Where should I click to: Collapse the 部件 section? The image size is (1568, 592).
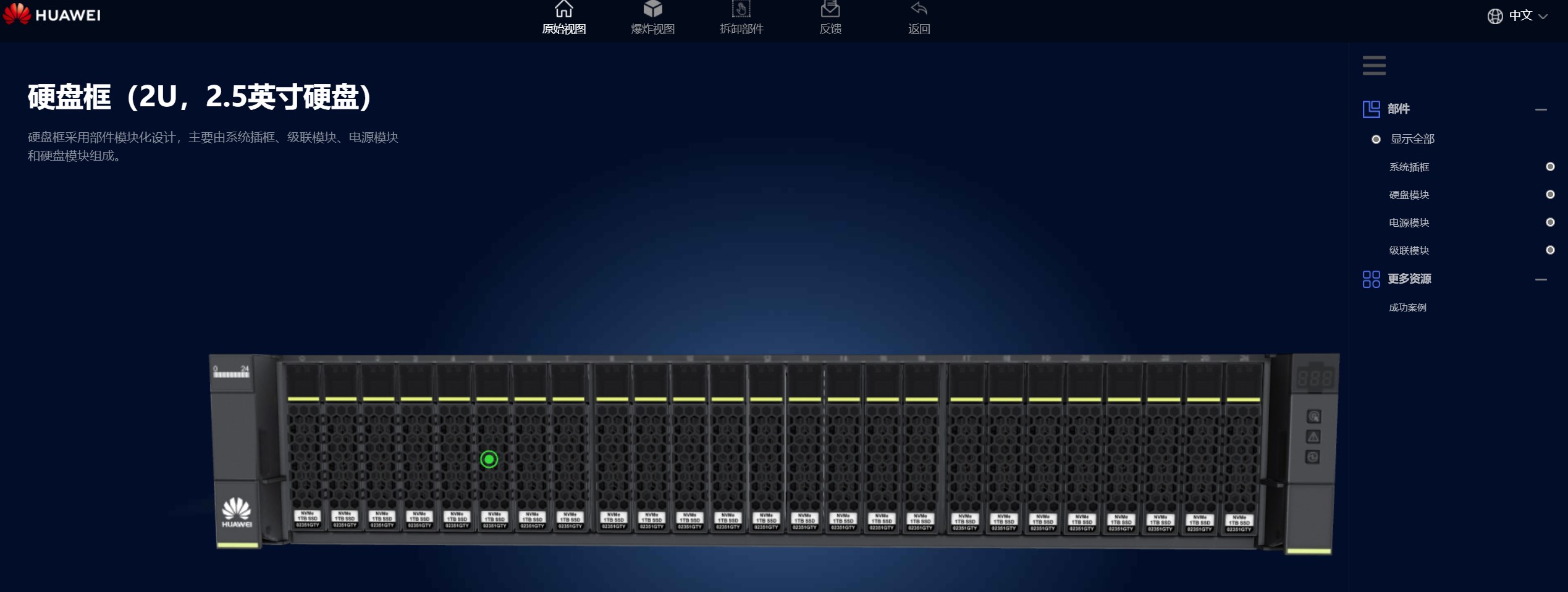coord(1541,110)
